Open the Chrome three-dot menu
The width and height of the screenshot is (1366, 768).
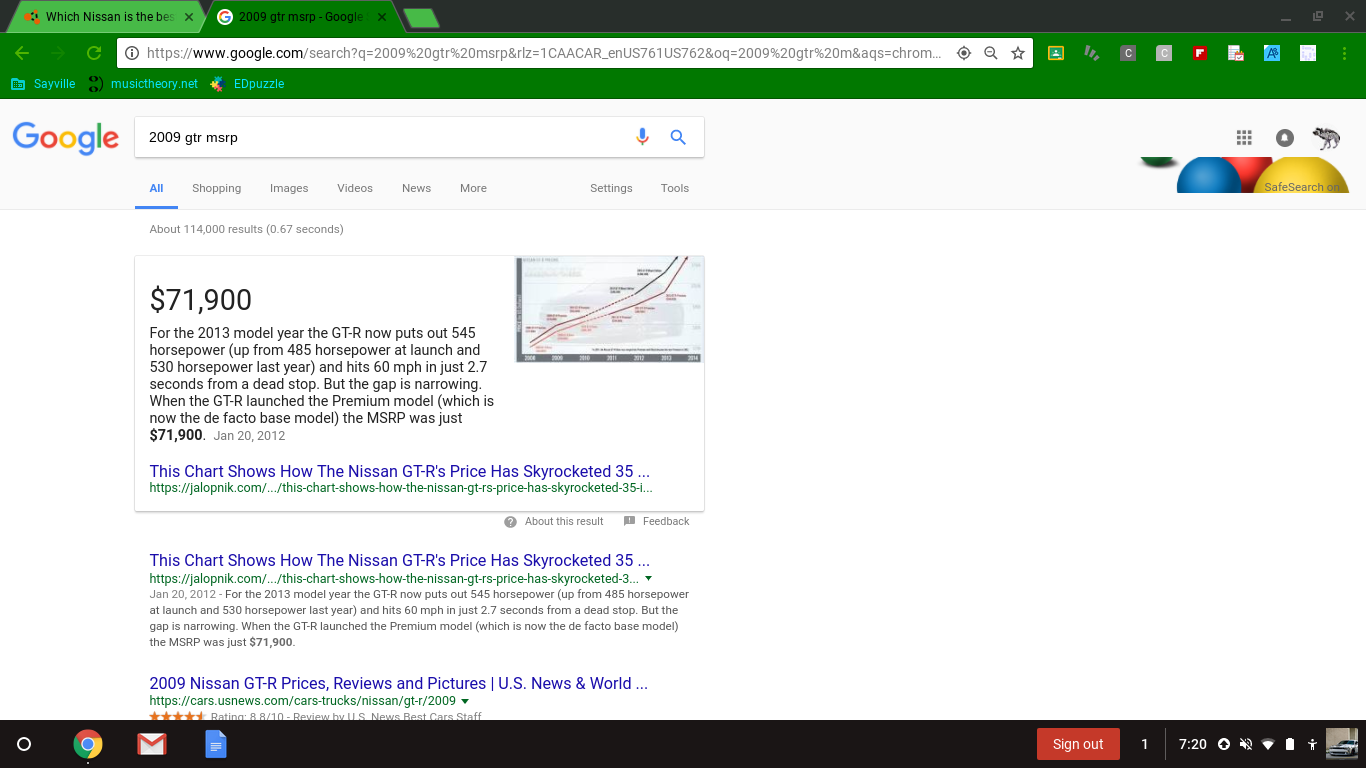[x=1344, y=53]
